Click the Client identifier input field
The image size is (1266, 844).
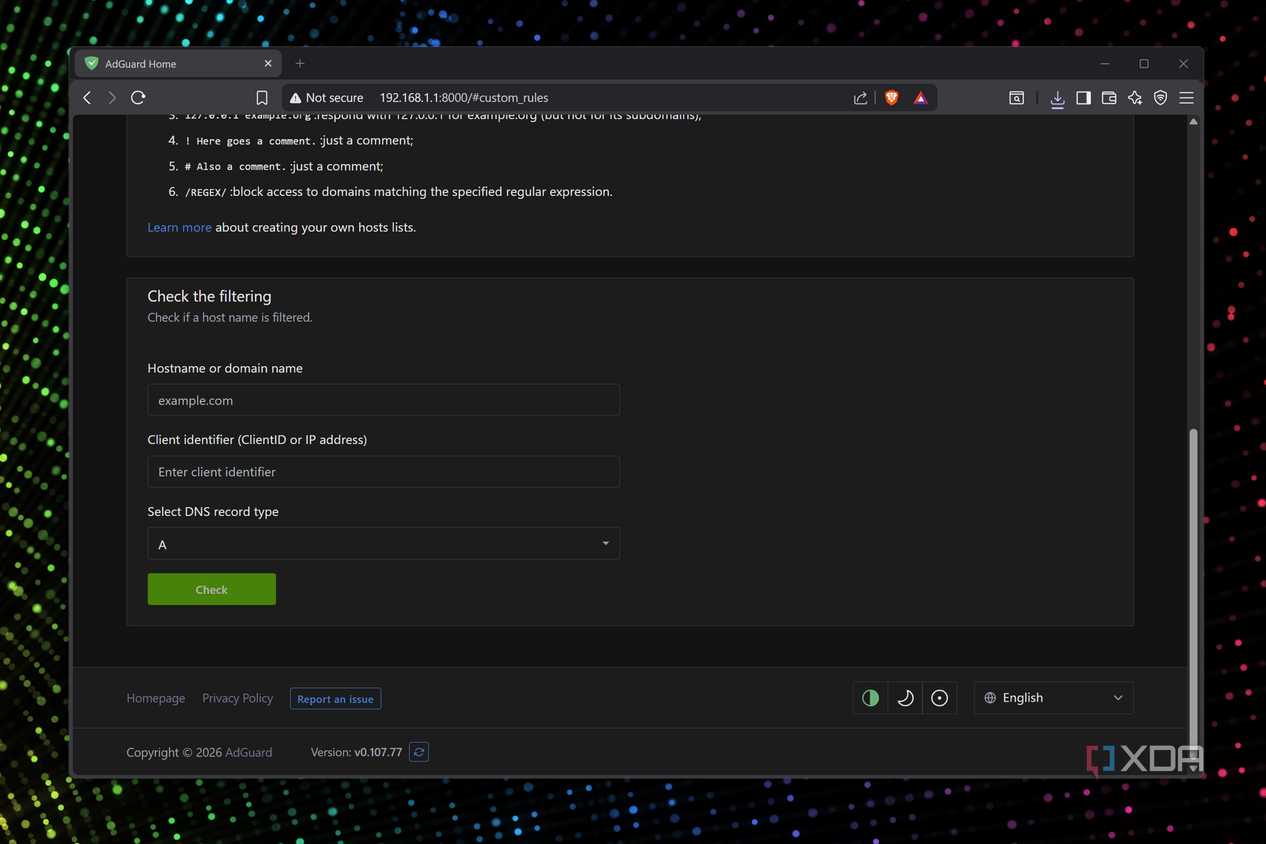tap(383, 472)
